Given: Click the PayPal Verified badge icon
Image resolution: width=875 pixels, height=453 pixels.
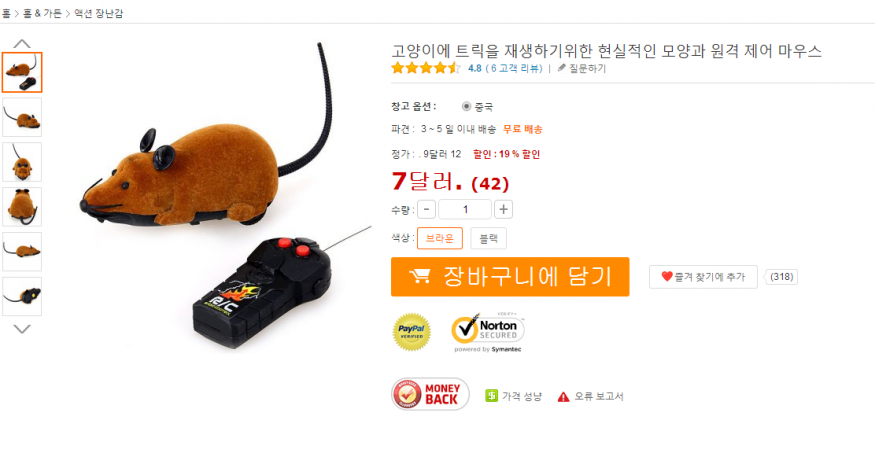Looking at the screenshot, I should (412, 332).
